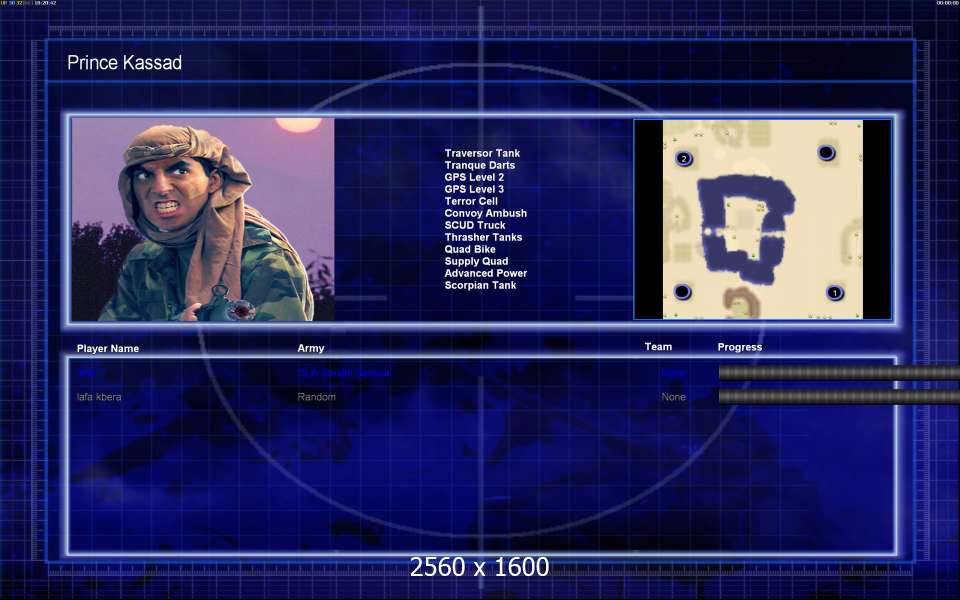Click the Army column header
The image size is (960, 600).
coord(311,348)
